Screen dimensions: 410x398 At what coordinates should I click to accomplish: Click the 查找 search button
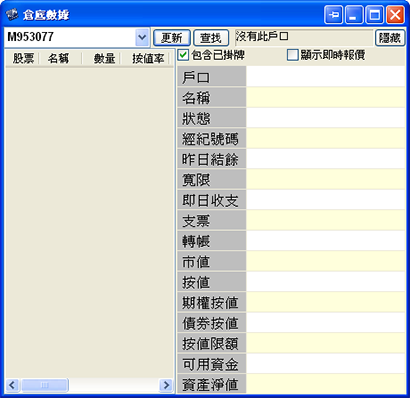click(211, 38)
